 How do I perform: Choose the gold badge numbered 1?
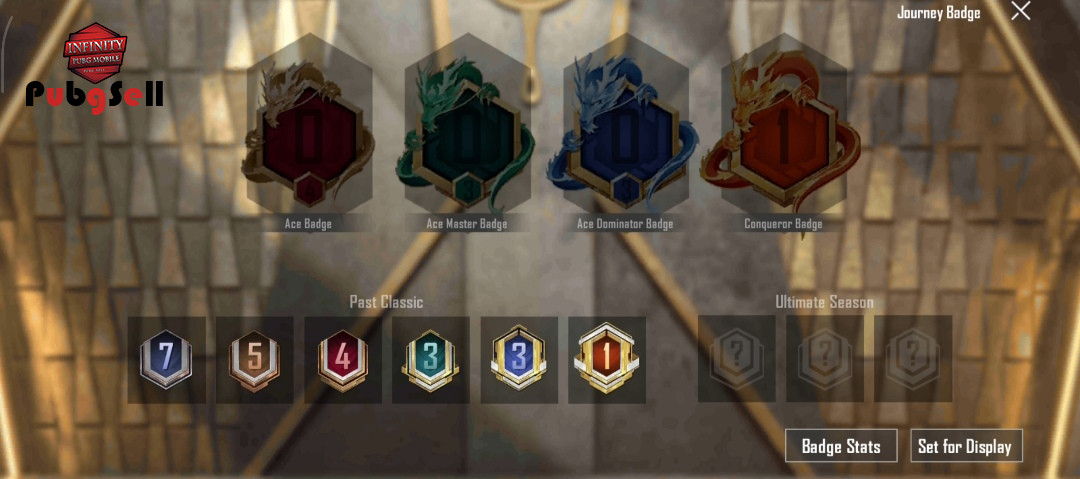pyautogui.click(x=607, y=360)
